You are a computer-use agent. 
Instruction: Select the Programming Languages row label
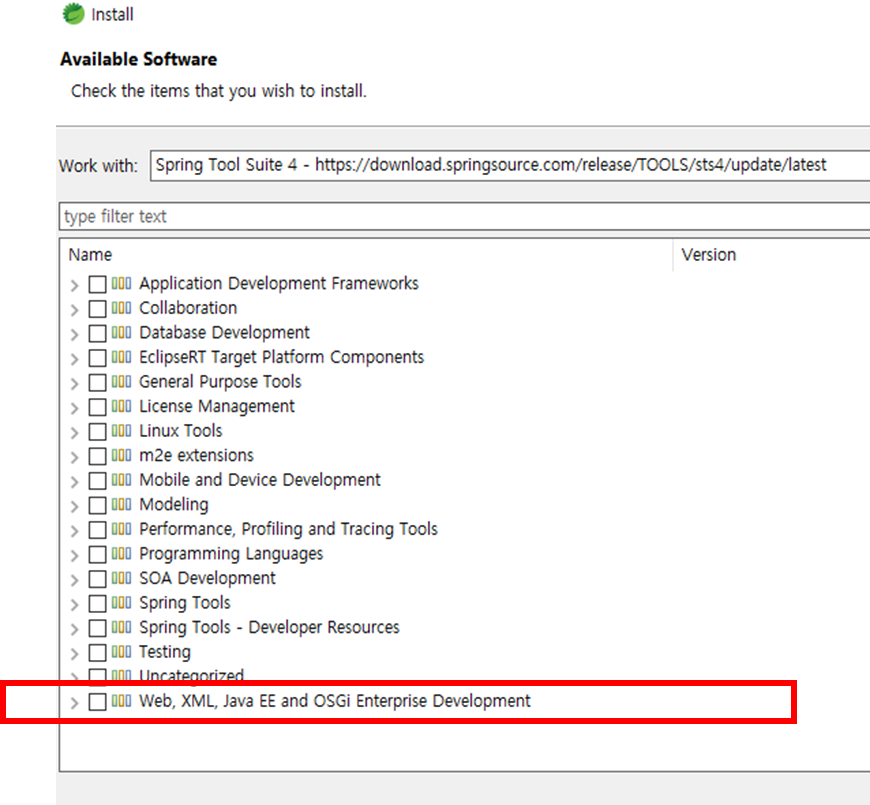coord(231,554)
